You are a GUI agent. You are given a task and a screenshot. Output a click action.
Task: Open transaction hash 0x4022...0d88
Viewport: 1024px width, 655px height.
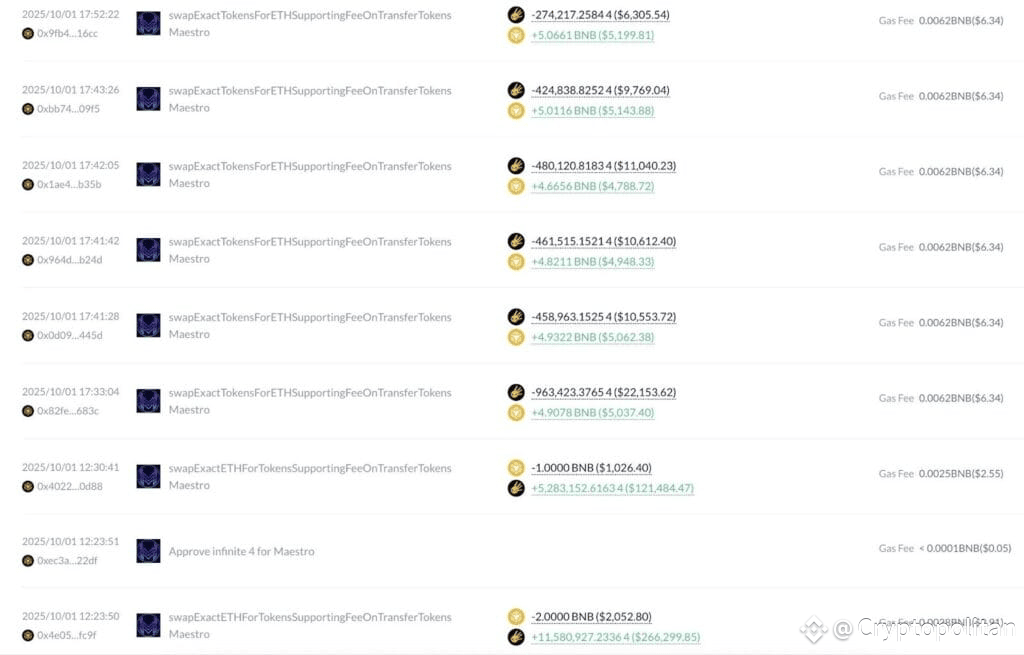coord(70,487)
